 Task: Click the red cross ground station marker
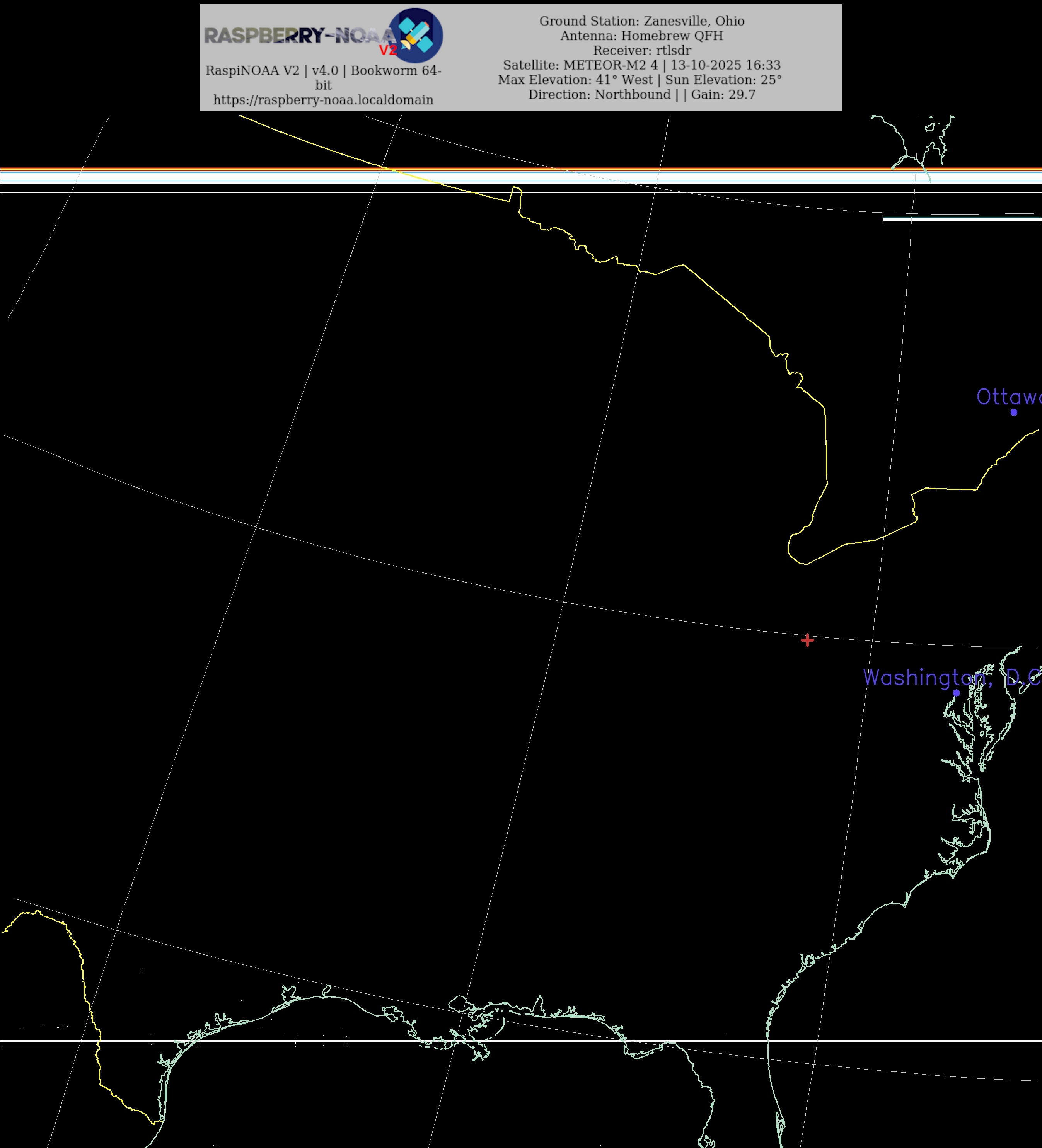pos(807,640)
